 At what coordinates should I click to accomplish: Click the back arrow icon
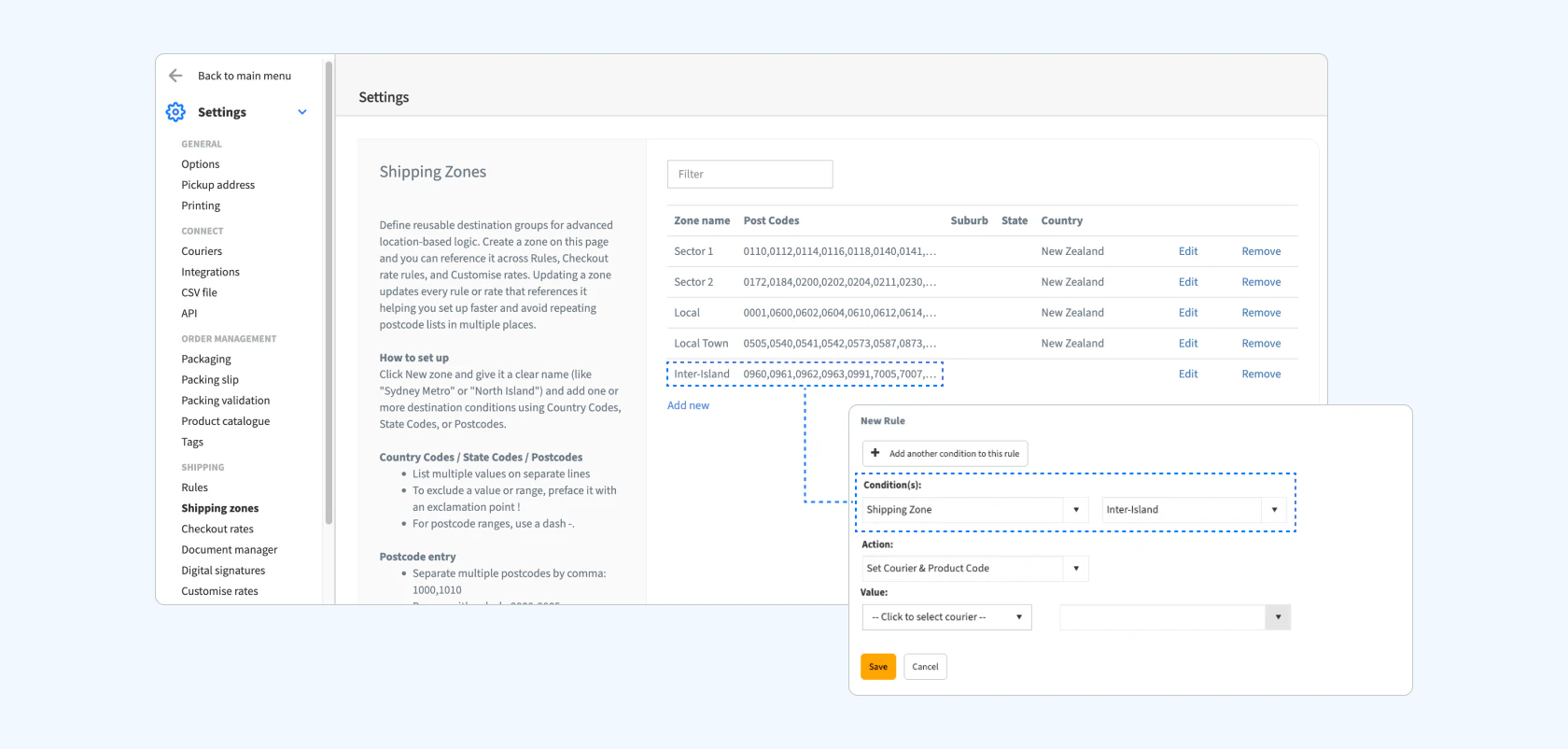click(x=175, y=76)
